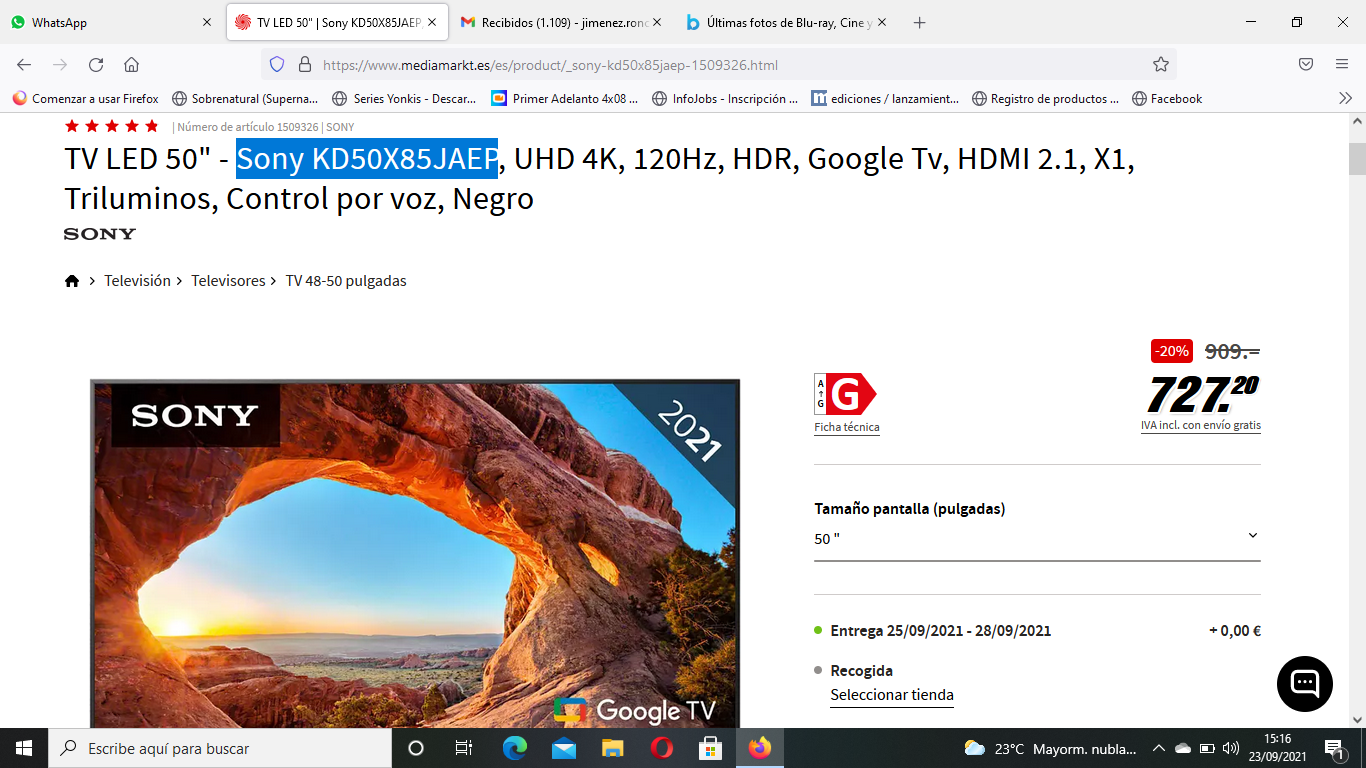Launch Microsoft Edge from taskbar
Viewport: 1366px width, 768px height.
515,748
